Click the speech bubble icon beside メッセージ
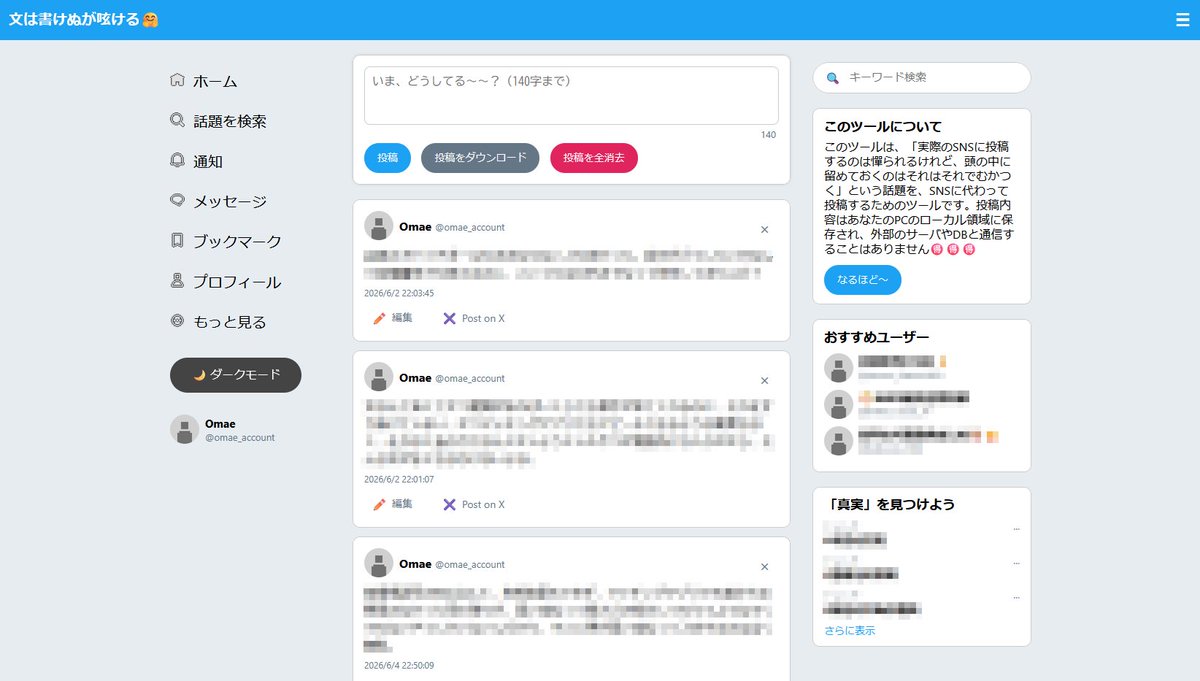 click(x=177, y=200)
